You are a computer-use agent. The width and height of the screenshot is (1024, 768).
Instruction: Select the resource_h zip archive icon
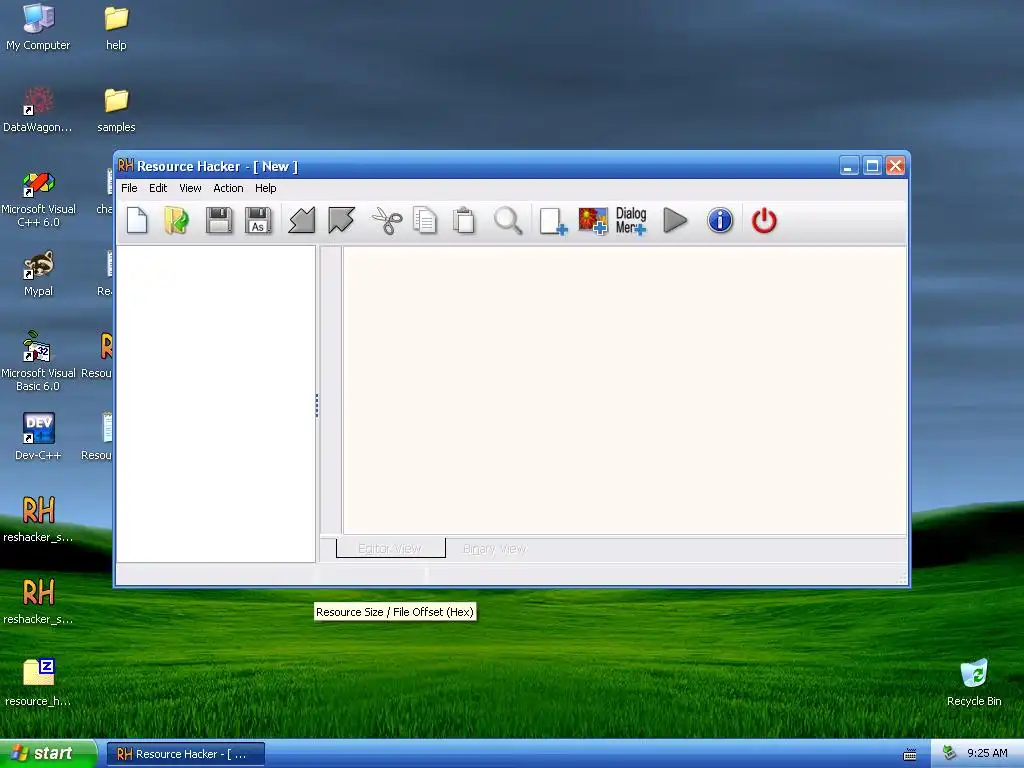38,682
